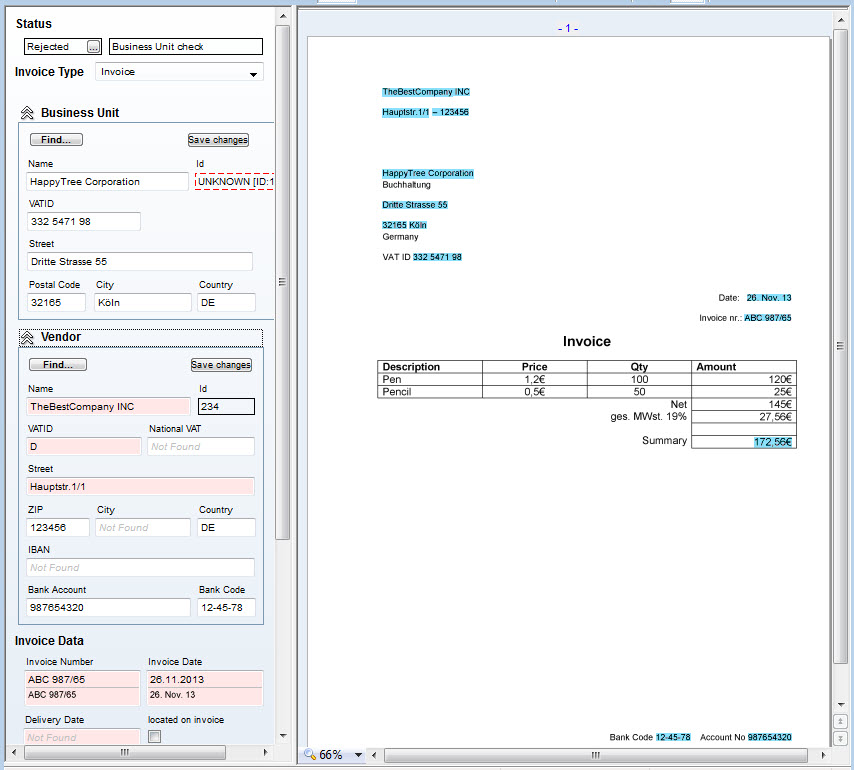The image size is (854, 770).
Task: Click the highlighted invoice number ABC 987/65 in document
Action: tap(768, 318)
